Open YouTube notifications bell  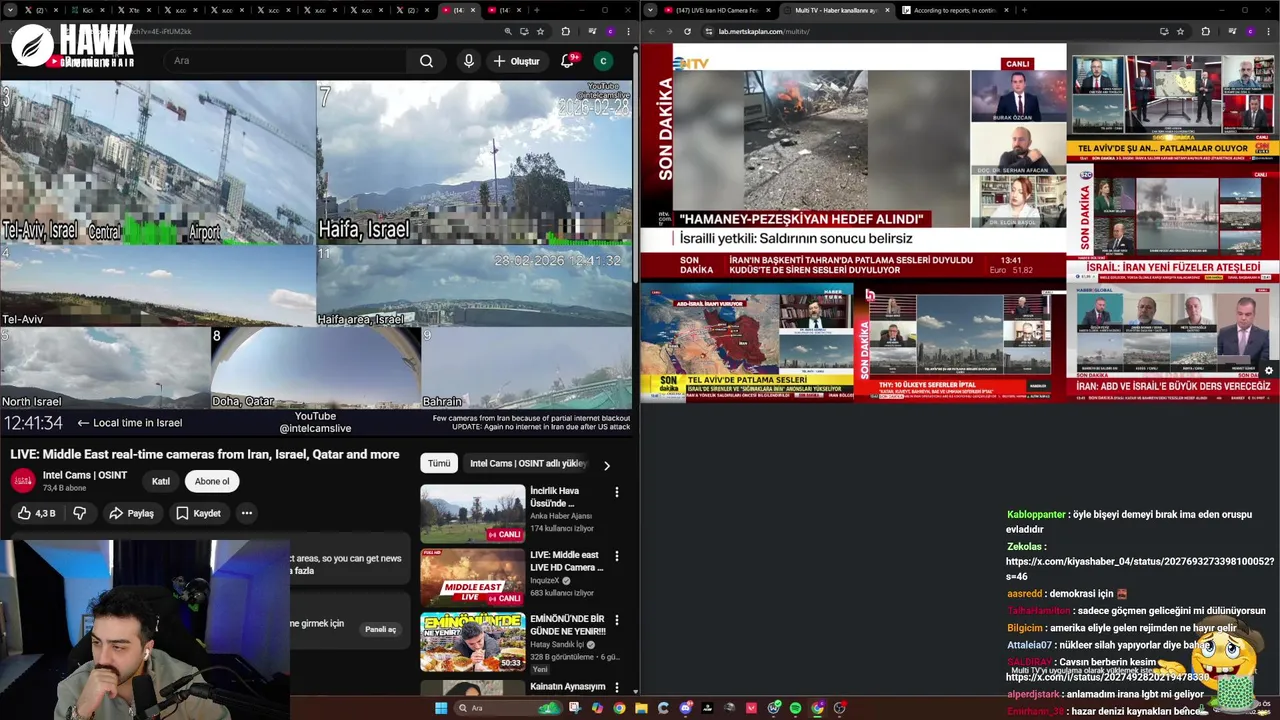[567, 61]
